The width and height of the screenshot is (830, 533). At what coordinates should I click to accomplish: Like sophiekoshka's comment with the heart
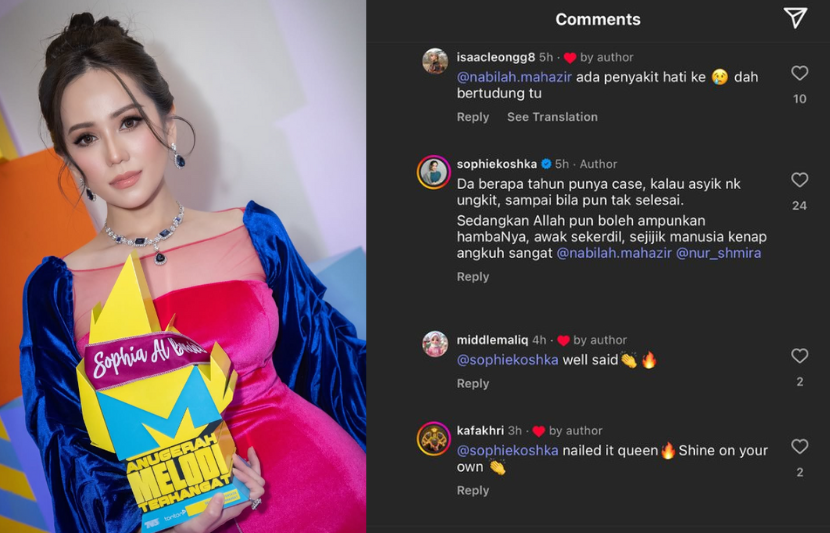[799, 180]
